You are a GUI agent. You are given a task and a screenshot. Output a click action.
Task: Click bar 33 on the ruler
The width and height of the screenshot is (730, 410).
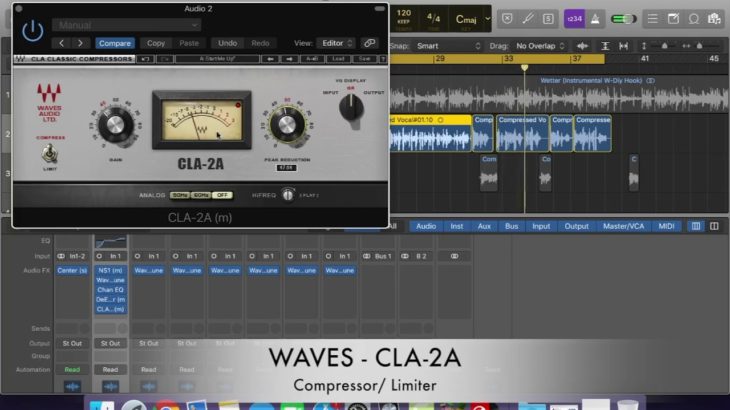point(508,59)
